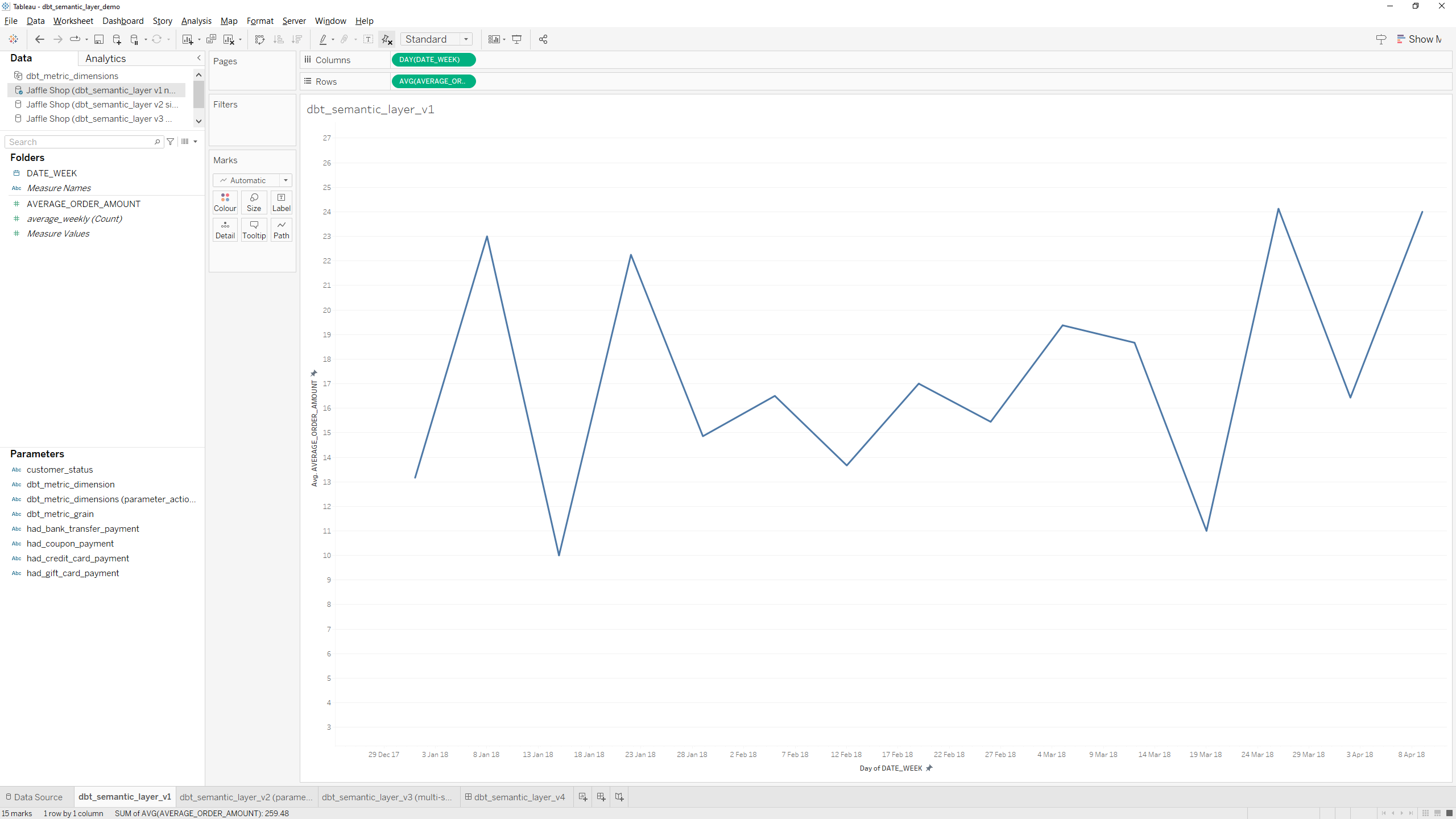Toggle the fix axes pin button
Viewport: 1456px width, 819px height.
(387, 39)
